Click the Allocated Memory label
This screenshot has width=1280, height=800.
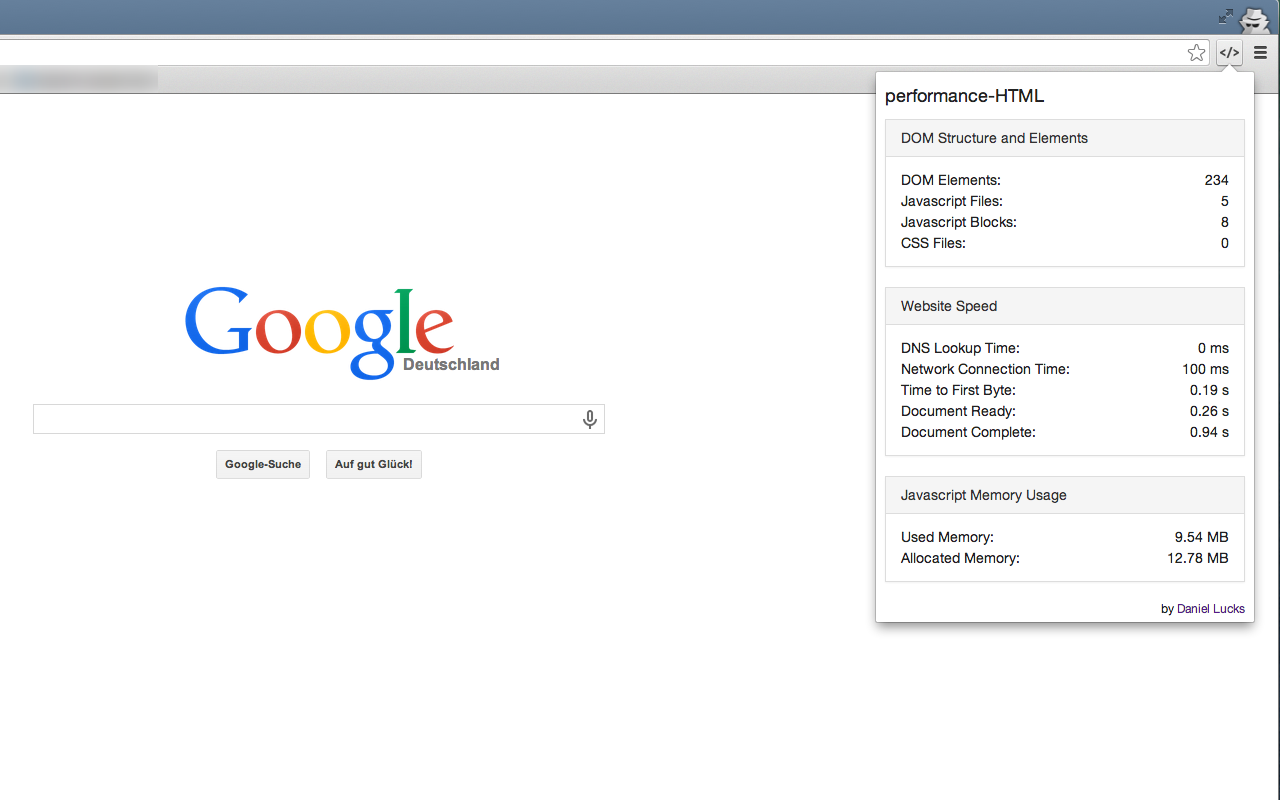pyautogui.click(x=960, y=558)
